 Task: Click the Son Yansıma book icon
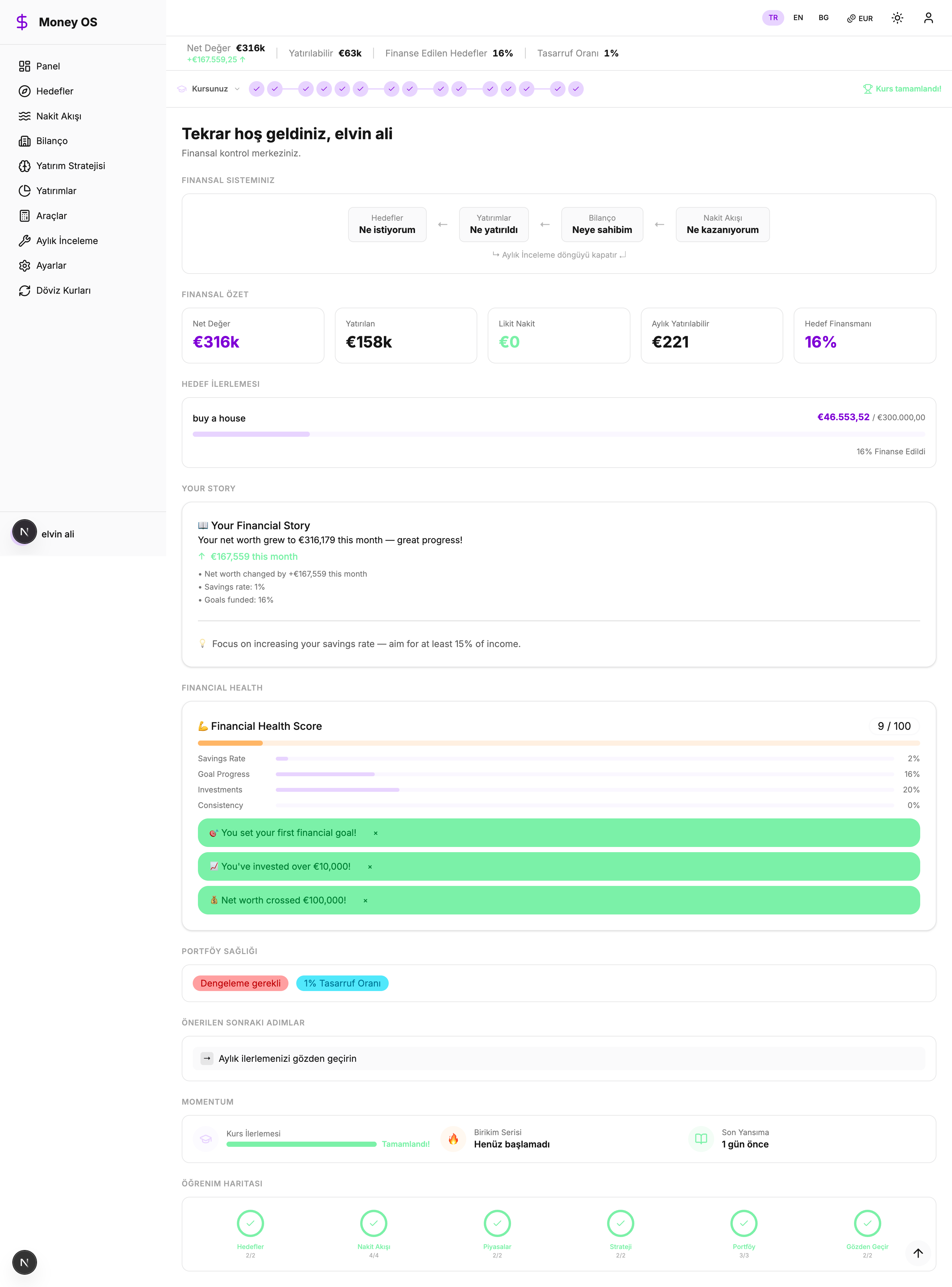(x=701, y=1139)
